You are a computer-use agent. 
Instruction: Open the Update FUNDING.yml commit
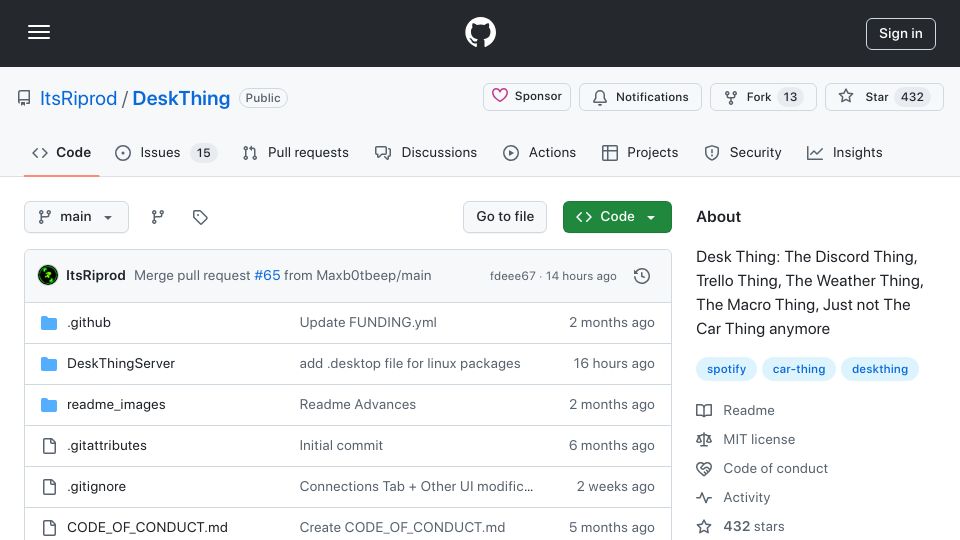368,323
